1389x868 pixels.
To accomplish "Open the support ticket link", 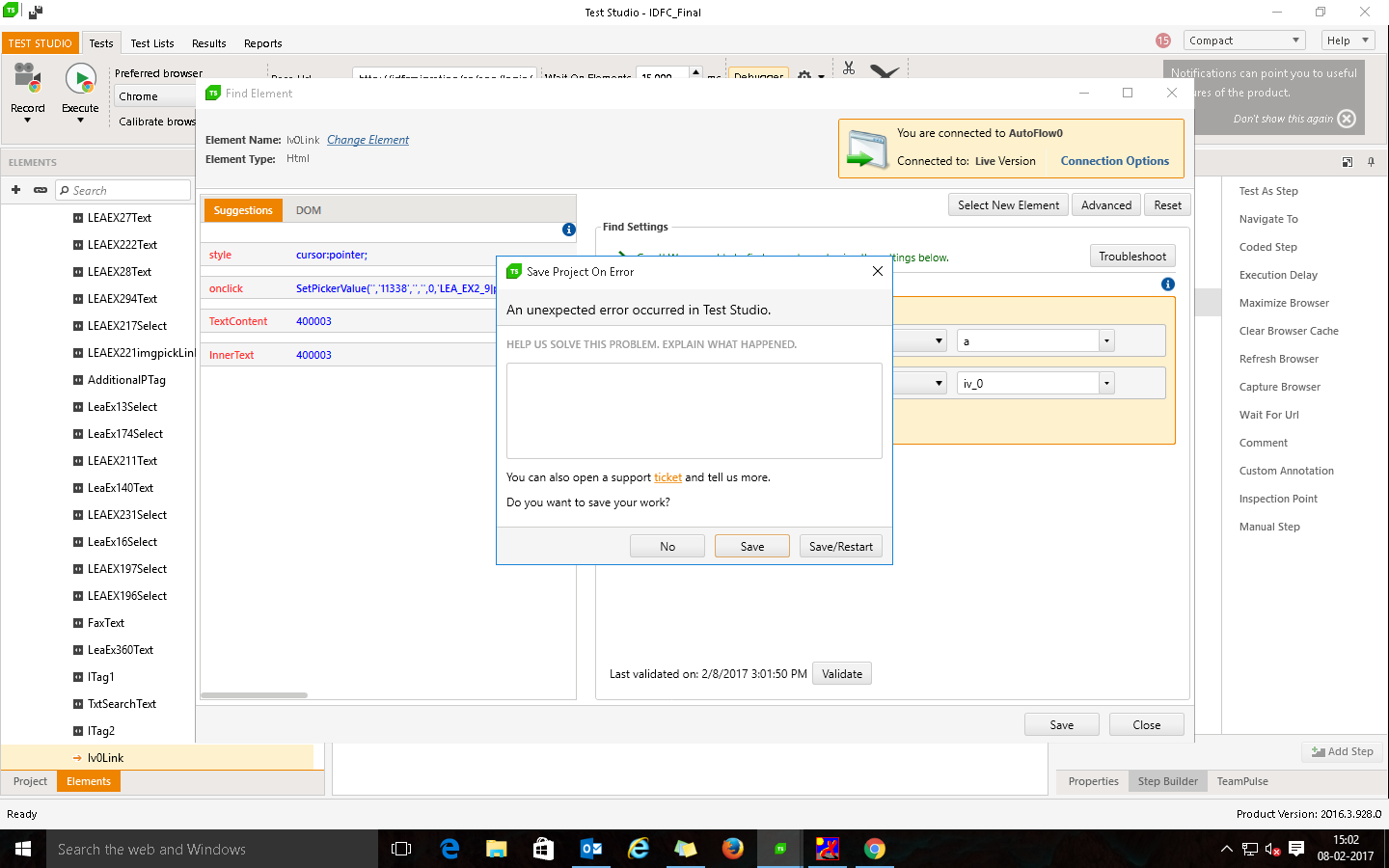I will tap(667, 477).
